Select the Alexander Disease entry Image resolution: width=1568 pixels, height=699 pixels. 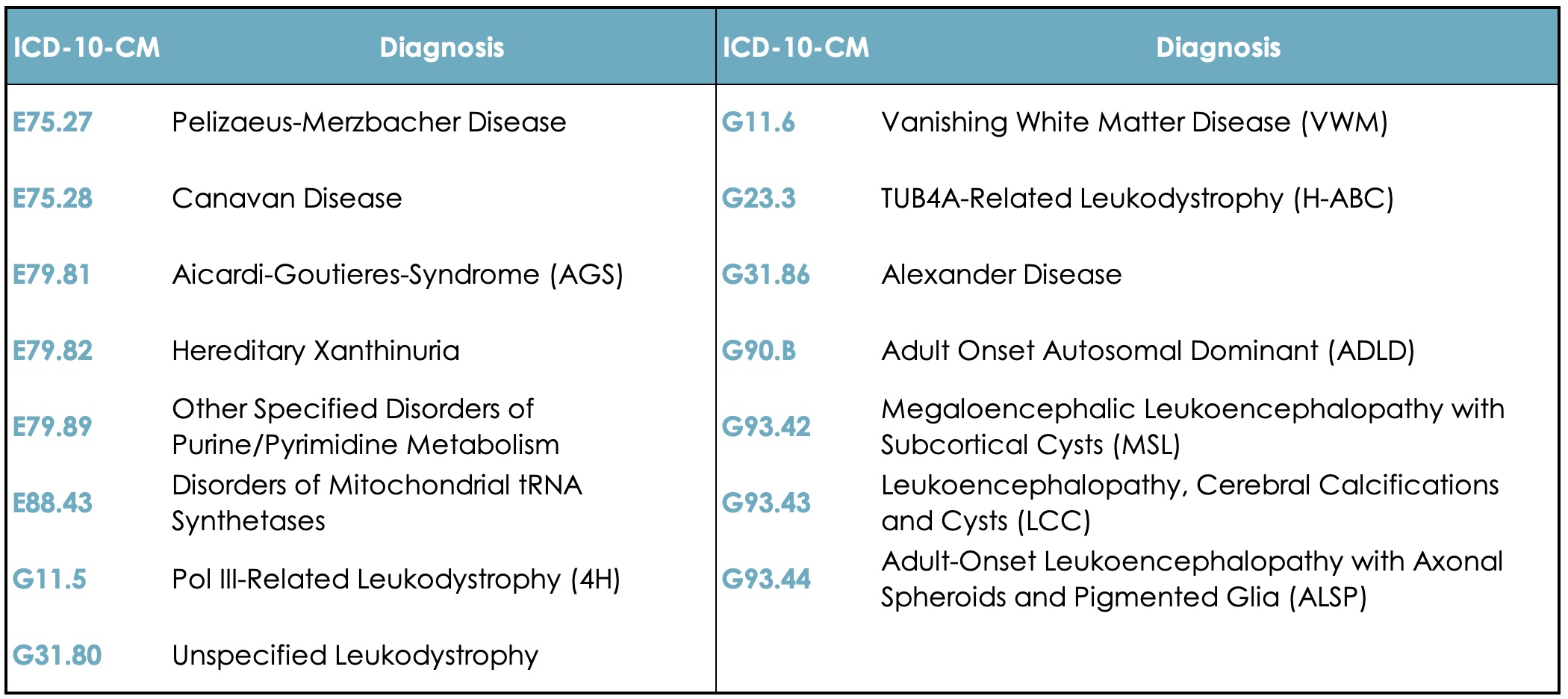pos(1001,274)
